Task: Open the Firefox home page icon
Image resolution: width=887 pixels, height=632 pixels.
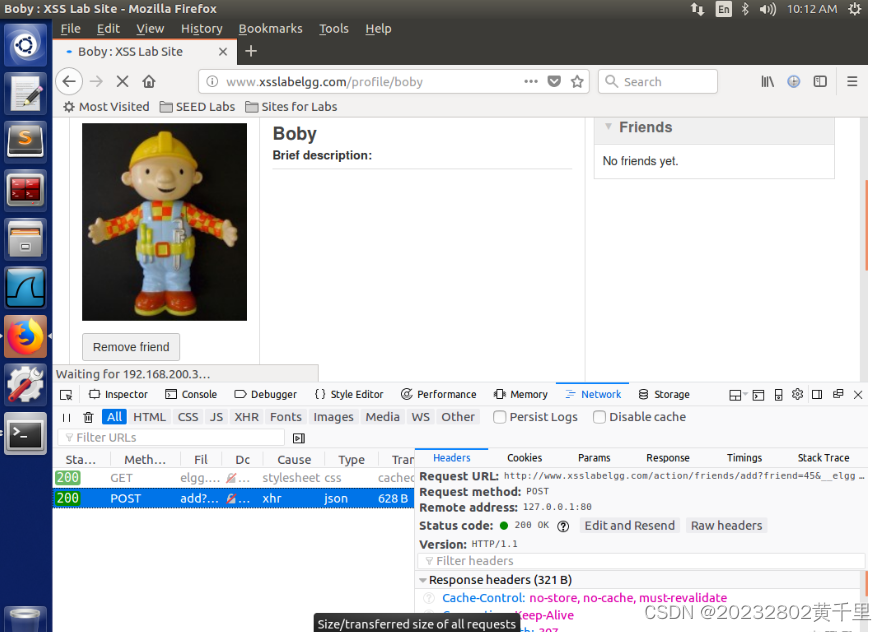Action: pyautogui.click(x=149, y=81)
